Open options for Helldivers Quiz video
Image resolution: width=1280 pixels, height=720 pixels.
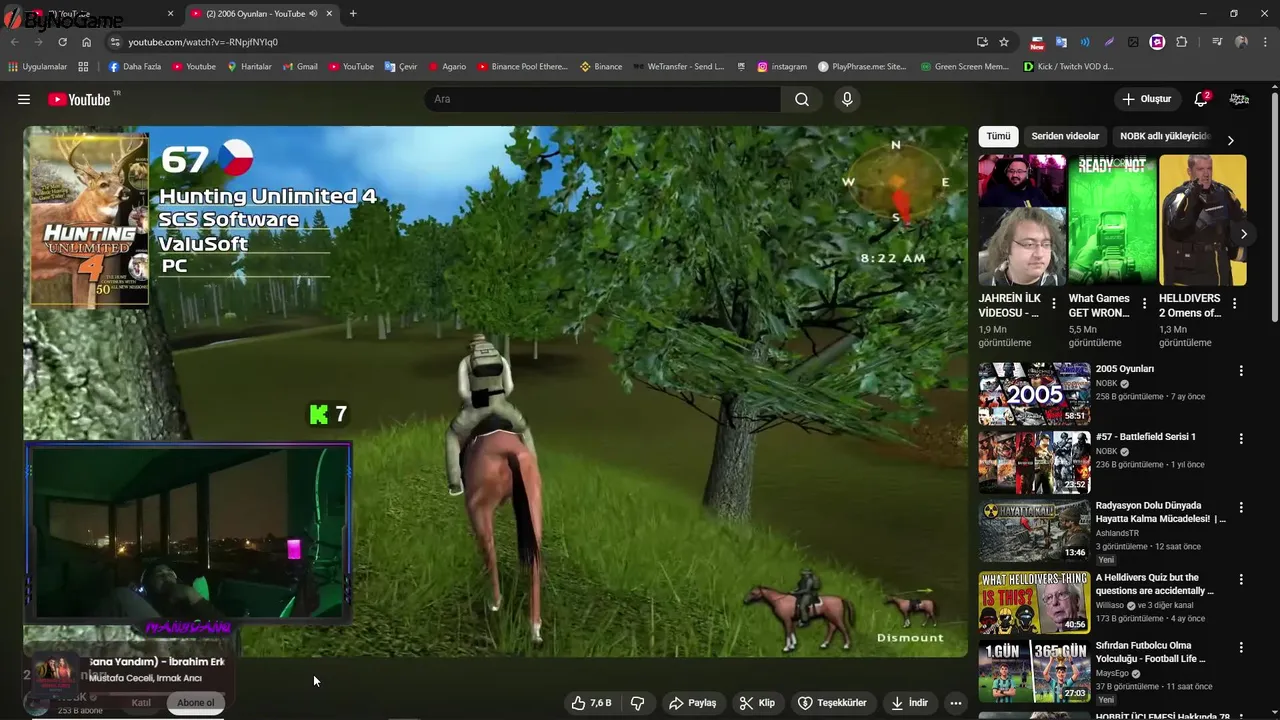1241,579
